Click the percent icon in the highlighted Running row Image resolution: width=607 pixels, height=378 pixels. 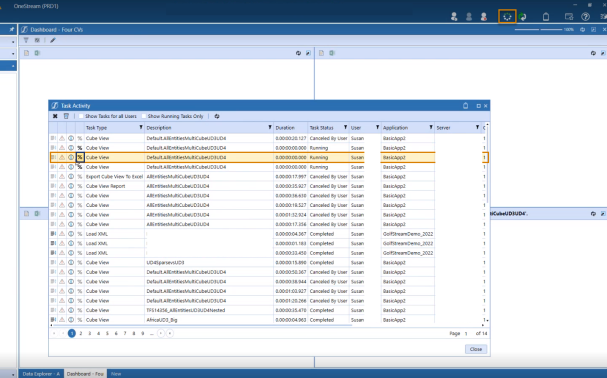click(x=80, y=157)
